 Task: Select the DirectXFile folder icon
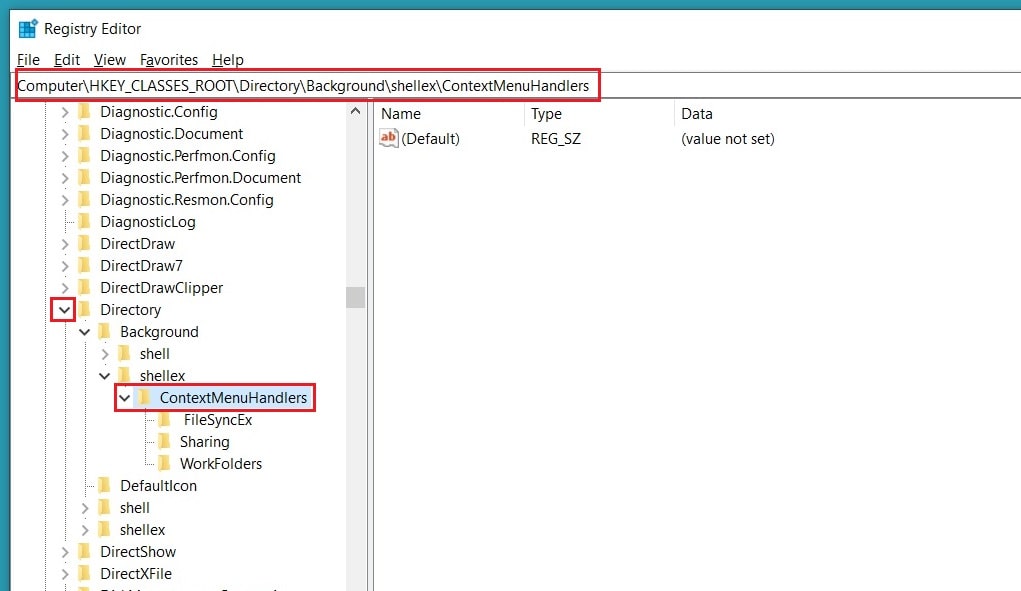[x=85, y=574]
